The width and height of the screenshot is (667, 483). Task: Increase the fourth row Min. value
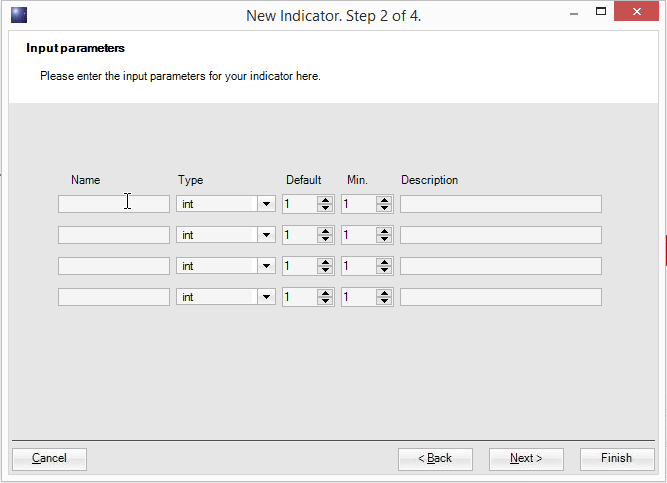tap(385, 293)
